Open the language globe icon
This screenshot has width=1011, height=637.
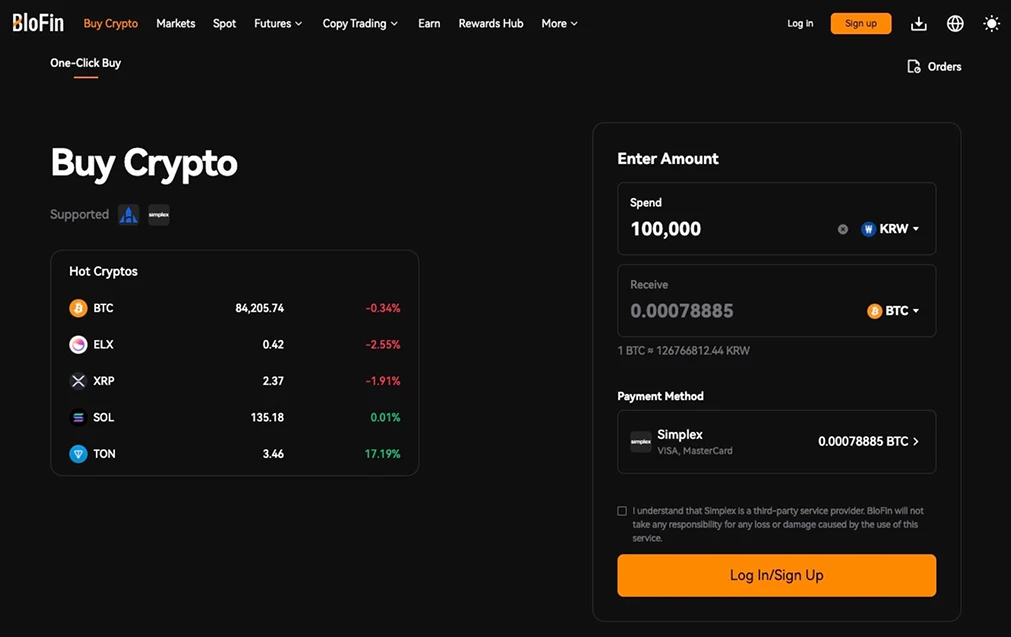[x=955, y=24]
